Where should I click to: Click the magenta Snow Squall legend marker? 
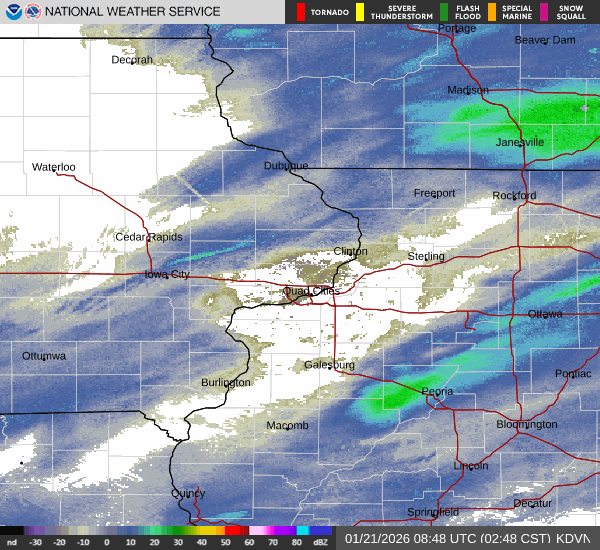(544, 12)
